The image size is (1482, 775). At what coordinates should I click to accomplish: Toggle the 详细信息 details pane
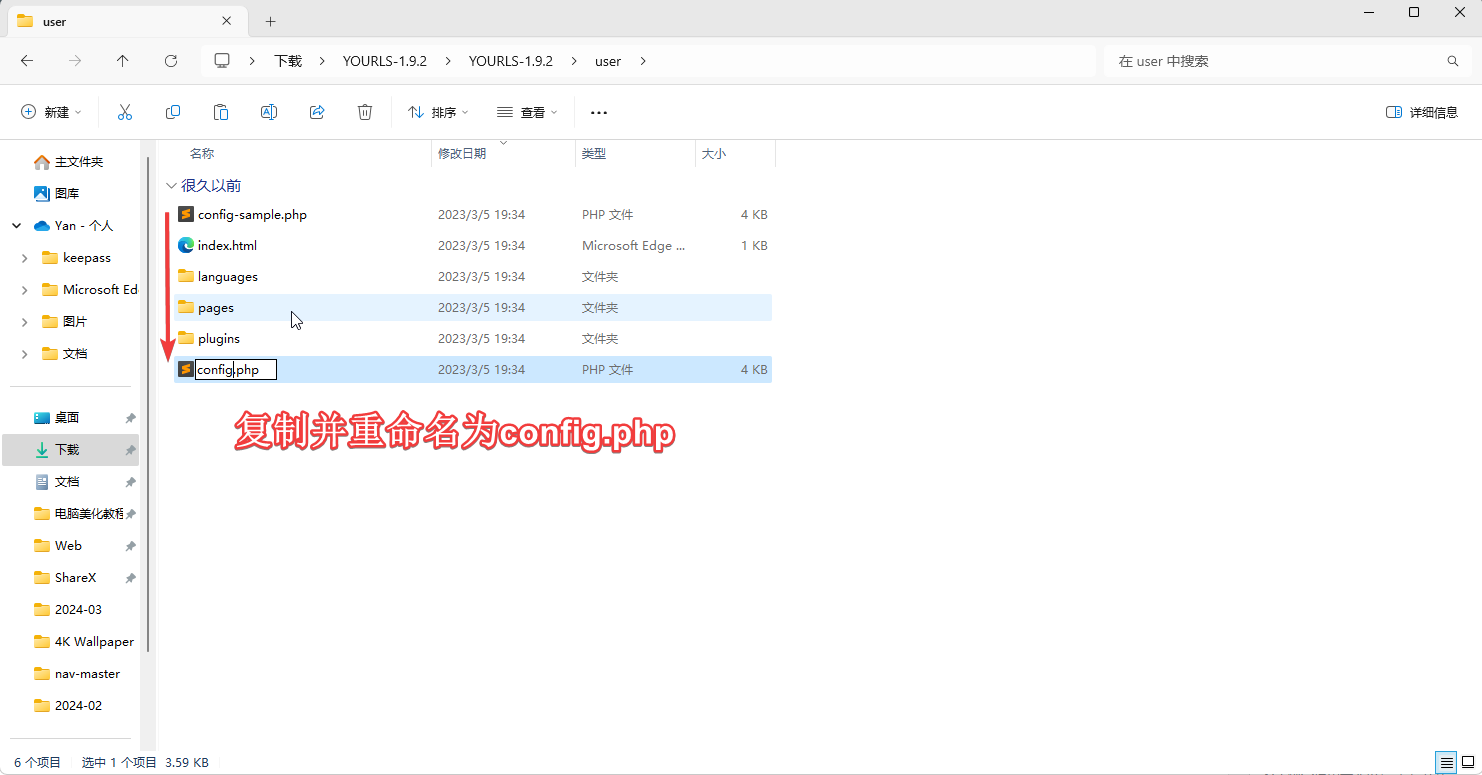(x=1422, y=112)
